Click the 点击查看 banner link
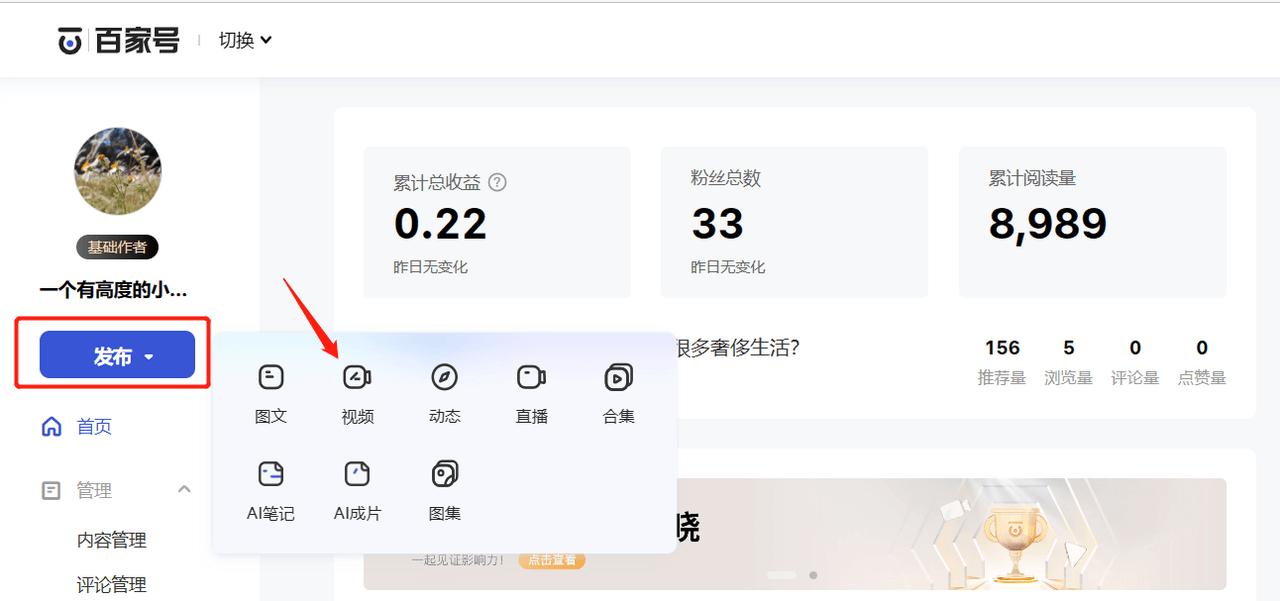The width and height of the screenshot is (1280, 601). pyautogui.click(x=551, y=561)
